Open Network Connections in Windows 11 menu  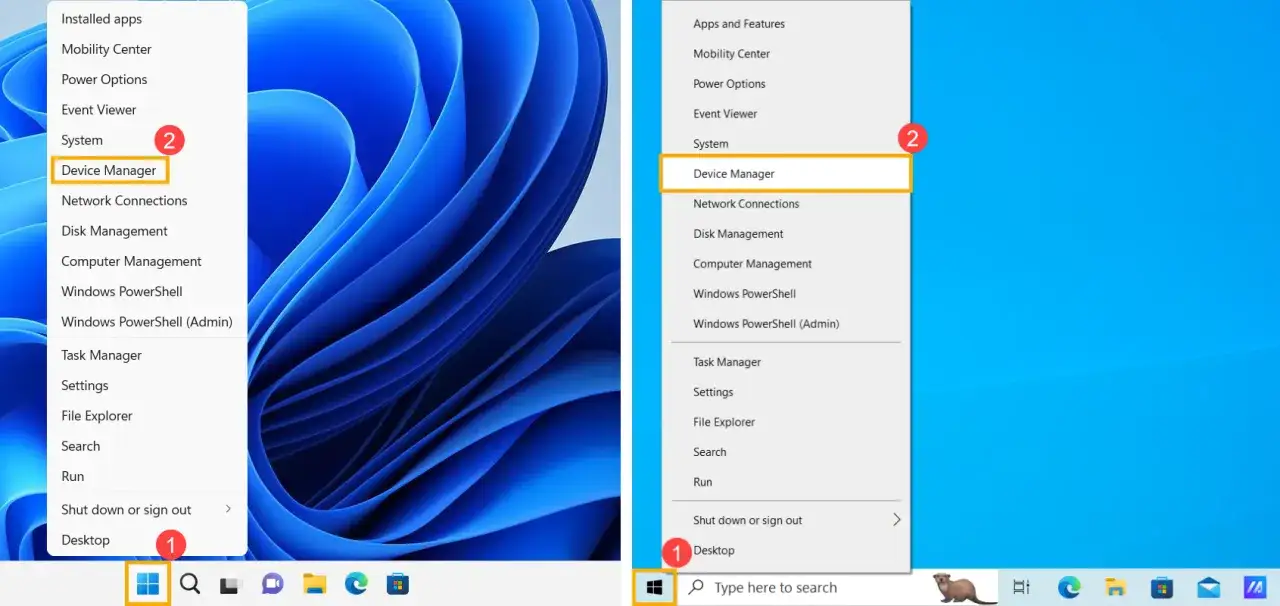click(147, 200)
